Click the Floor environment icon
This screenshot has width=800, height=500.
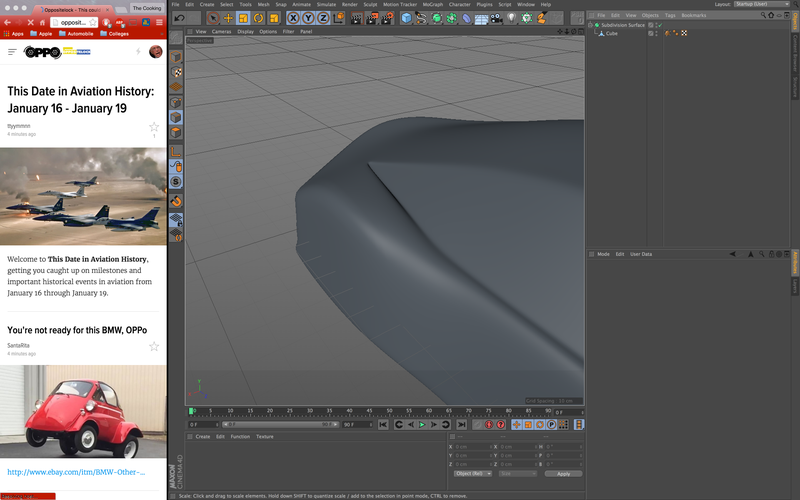tap(481, 18)
